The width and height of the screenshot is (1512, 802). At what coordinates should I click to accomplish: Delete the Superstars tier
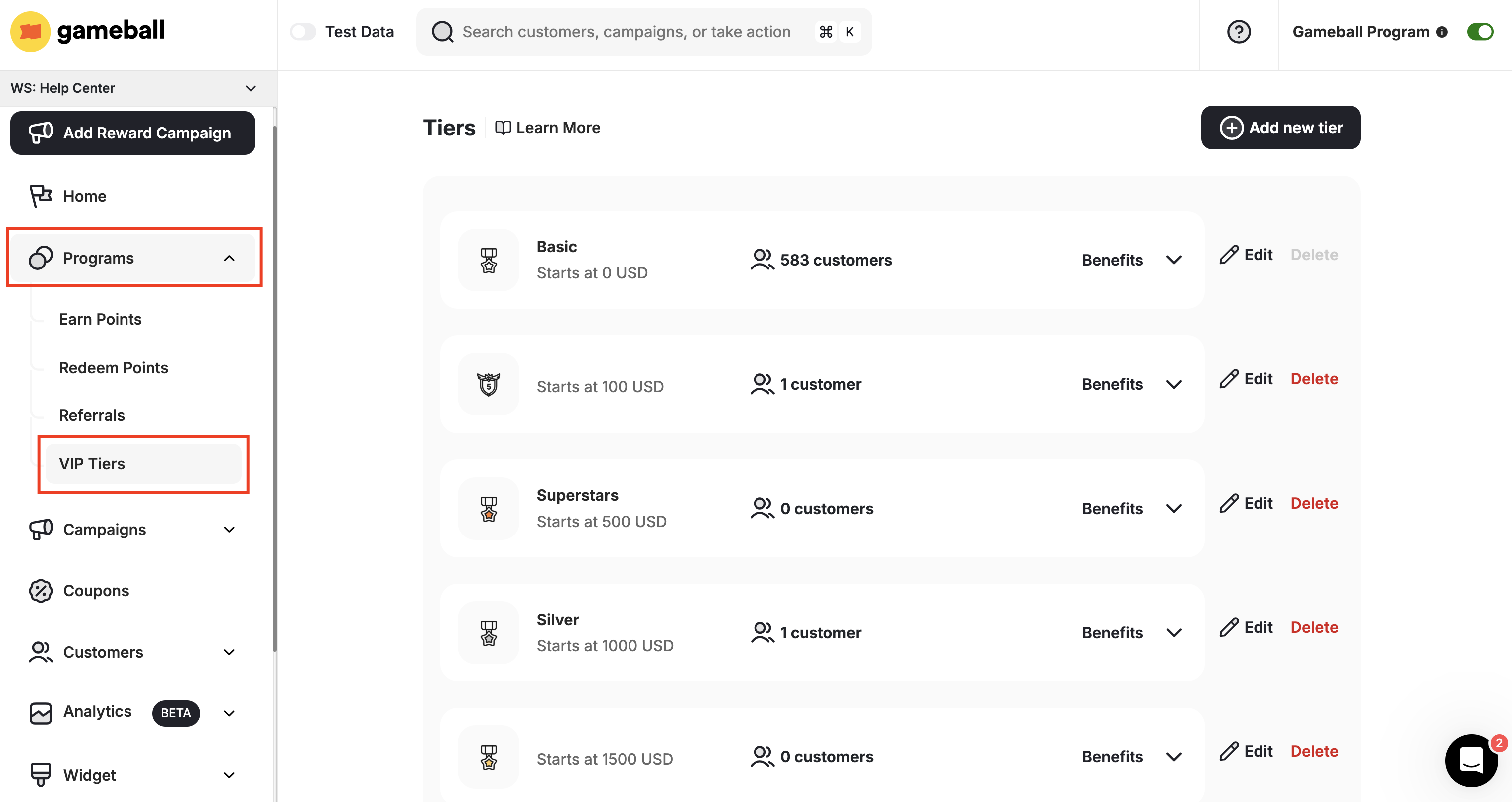1314,503
